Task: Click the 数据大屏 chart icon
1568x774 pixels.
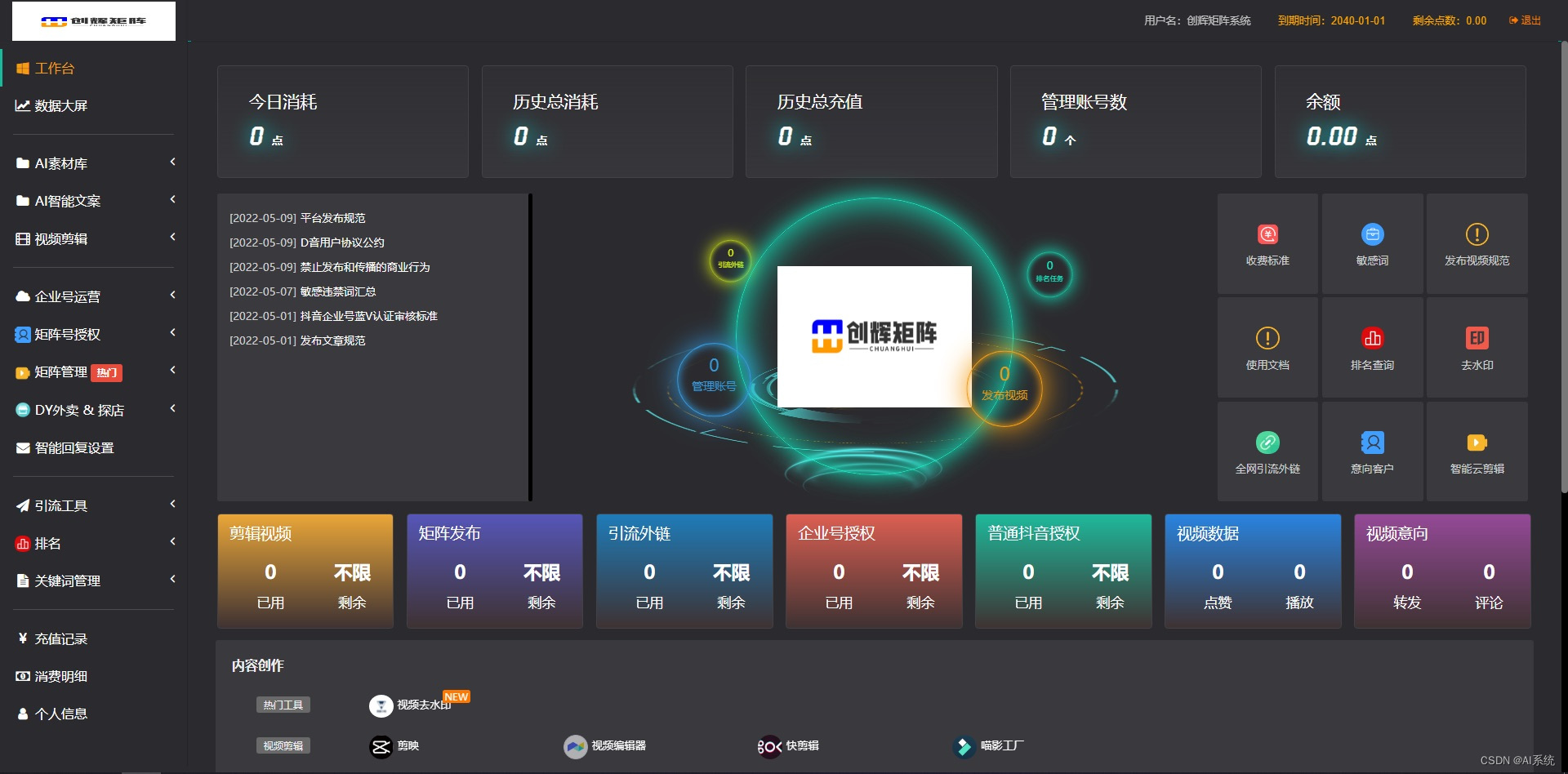Action: 23,105
